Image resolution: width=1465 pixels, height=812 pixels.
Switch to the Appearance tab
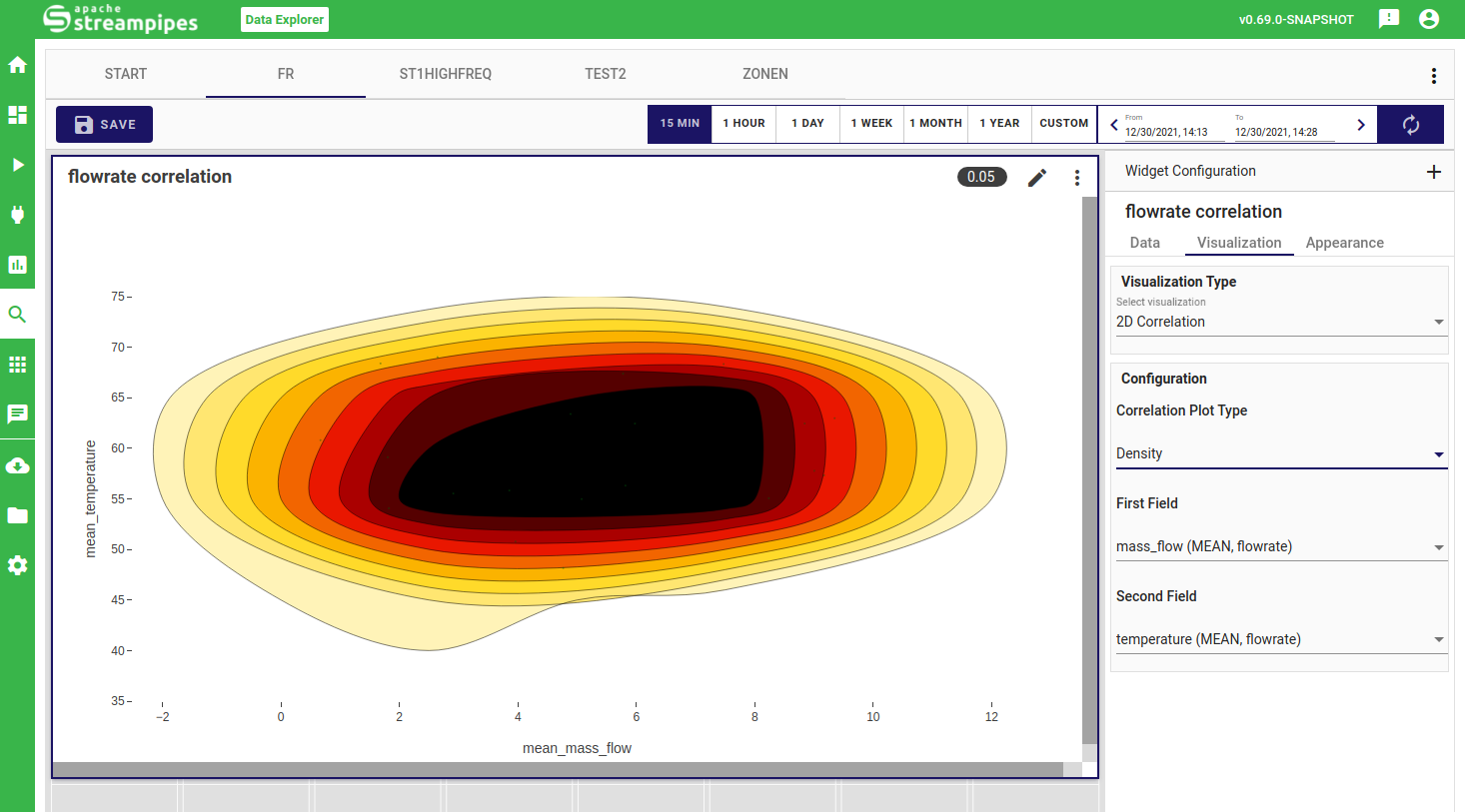1344,243
